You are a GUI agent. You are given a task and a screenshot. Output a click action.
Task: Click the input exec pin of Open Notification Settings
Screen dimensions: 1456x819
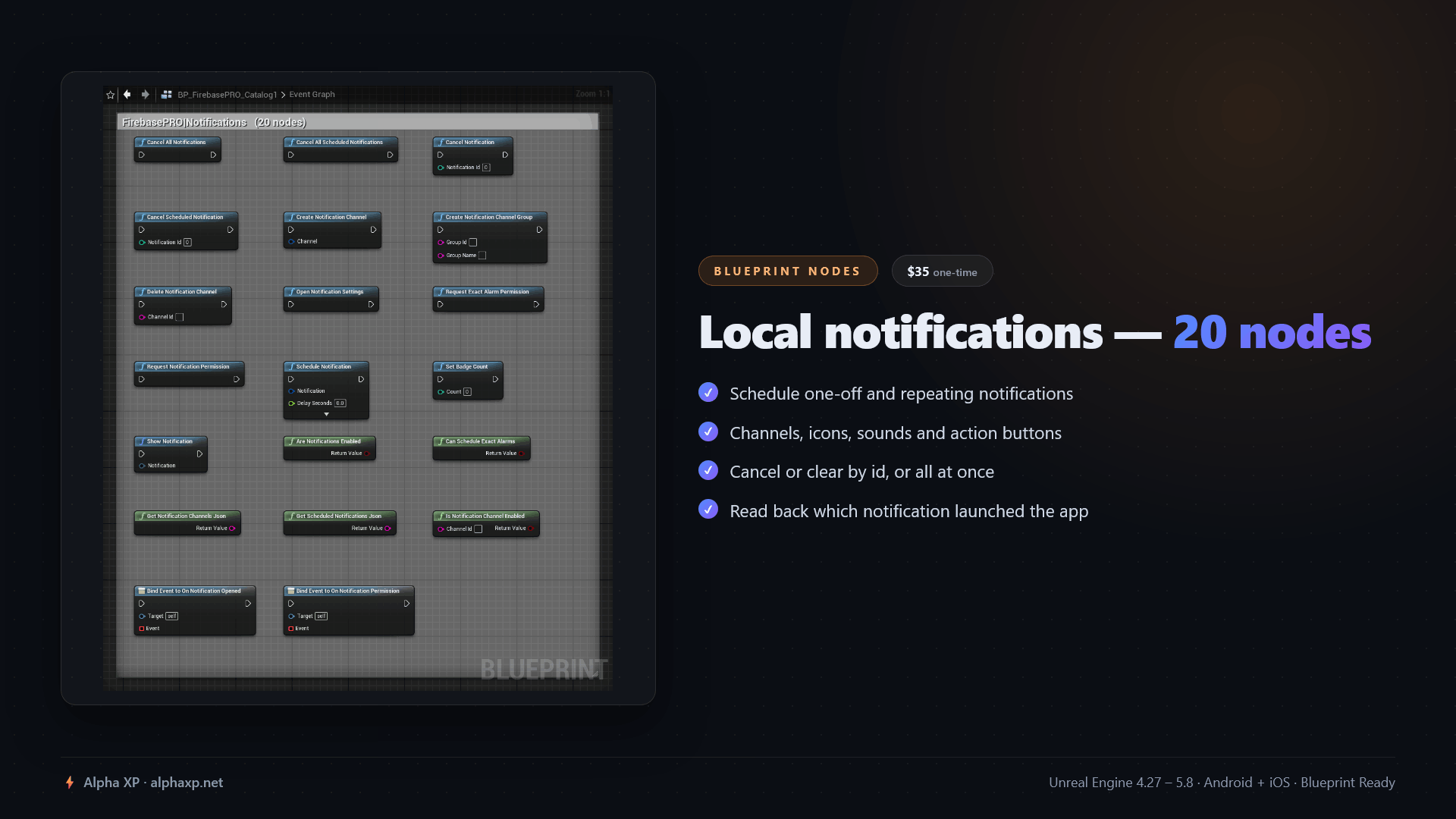pos(291,304)
